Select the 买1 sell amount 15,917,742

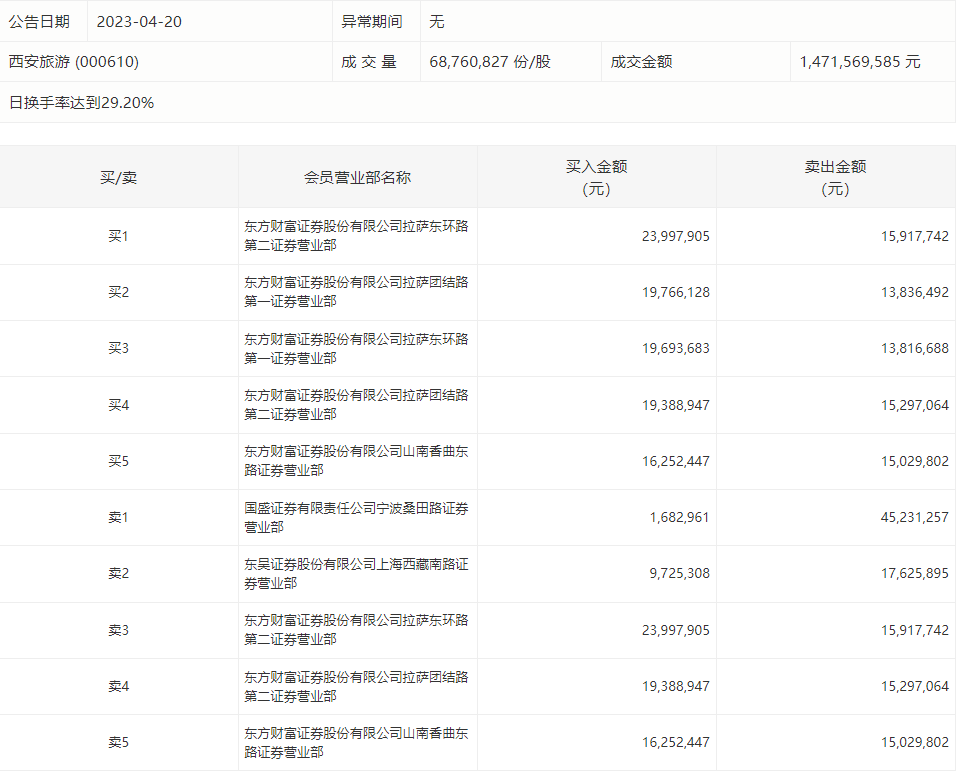915,236
